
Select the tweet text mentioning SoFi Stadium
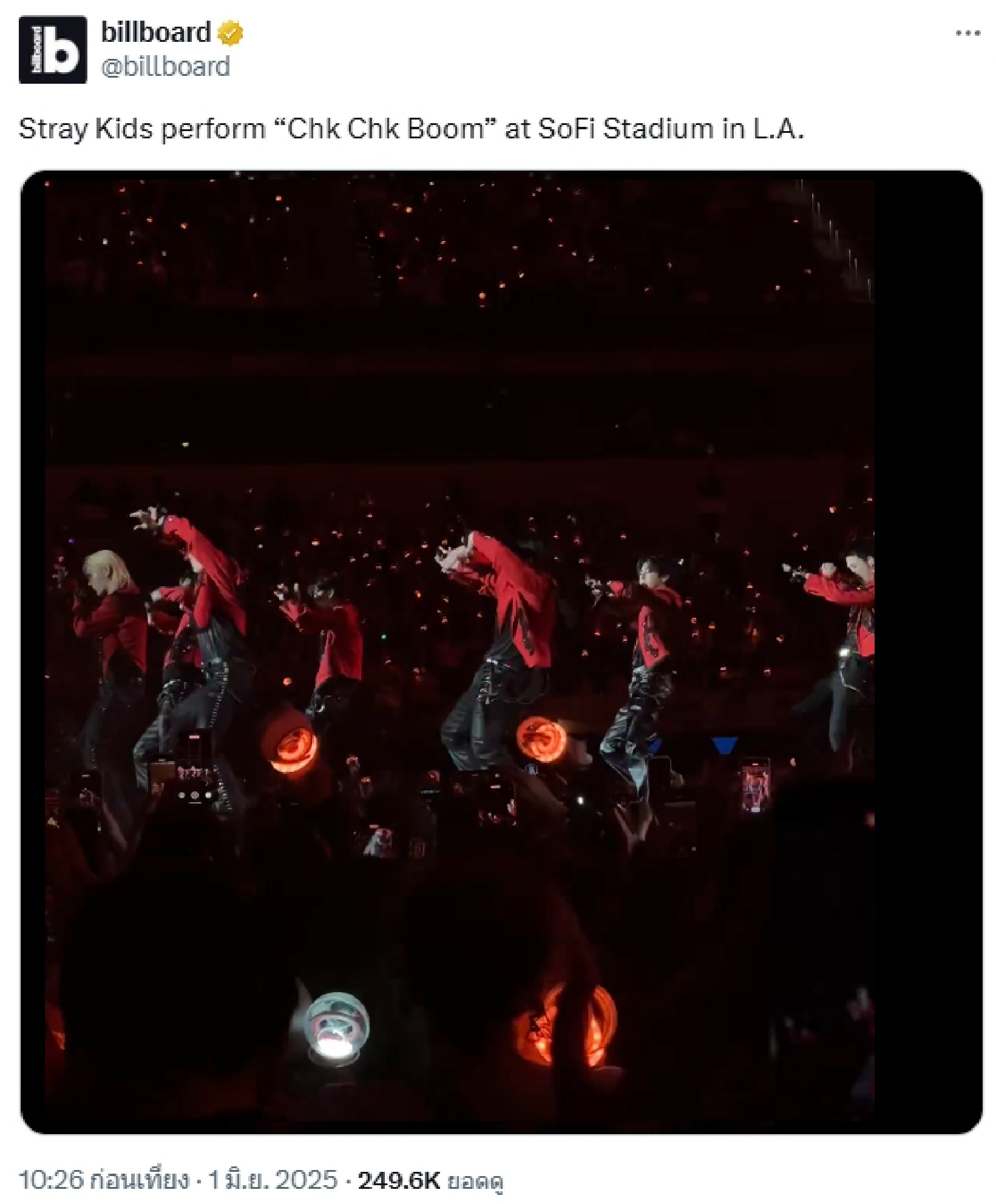[412, 129]
